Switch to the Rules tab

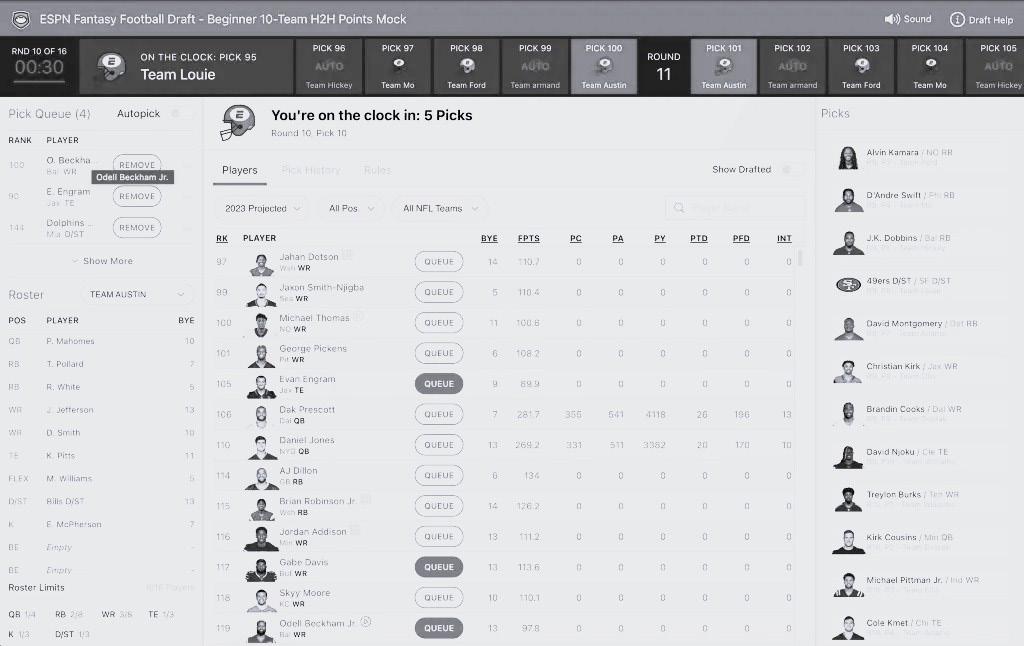tap(377, 170)
